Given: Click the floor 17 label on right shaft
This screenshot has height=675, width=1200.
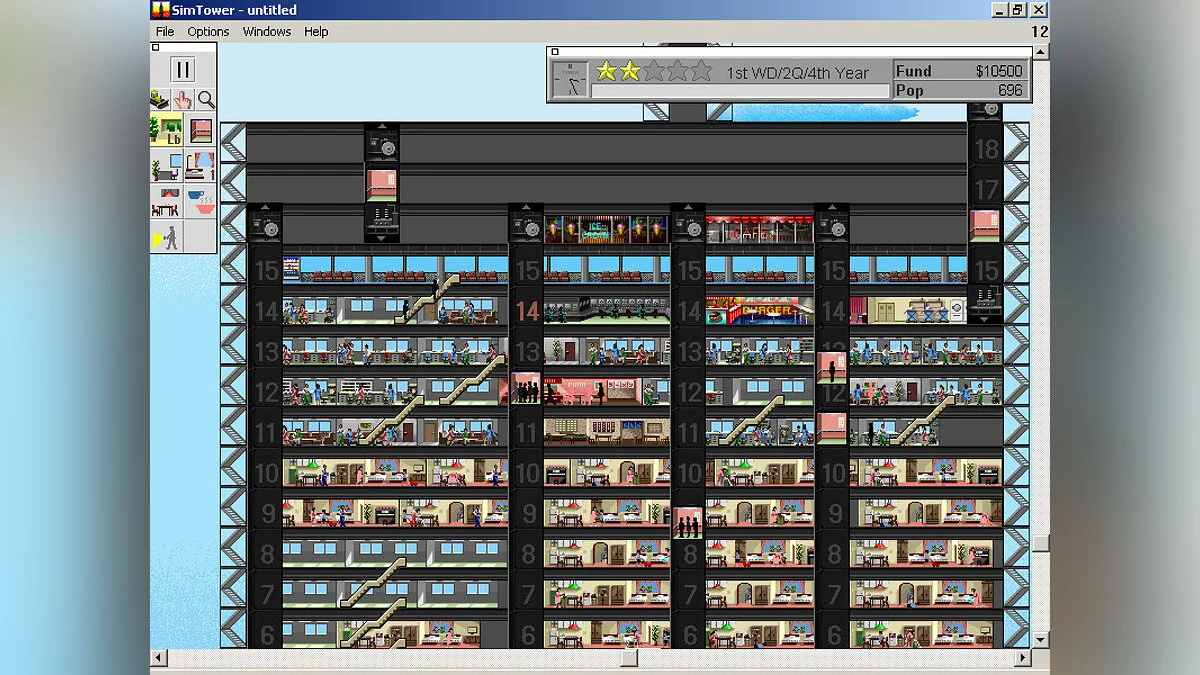Looking at the screenshot, I should pos(986,190).
